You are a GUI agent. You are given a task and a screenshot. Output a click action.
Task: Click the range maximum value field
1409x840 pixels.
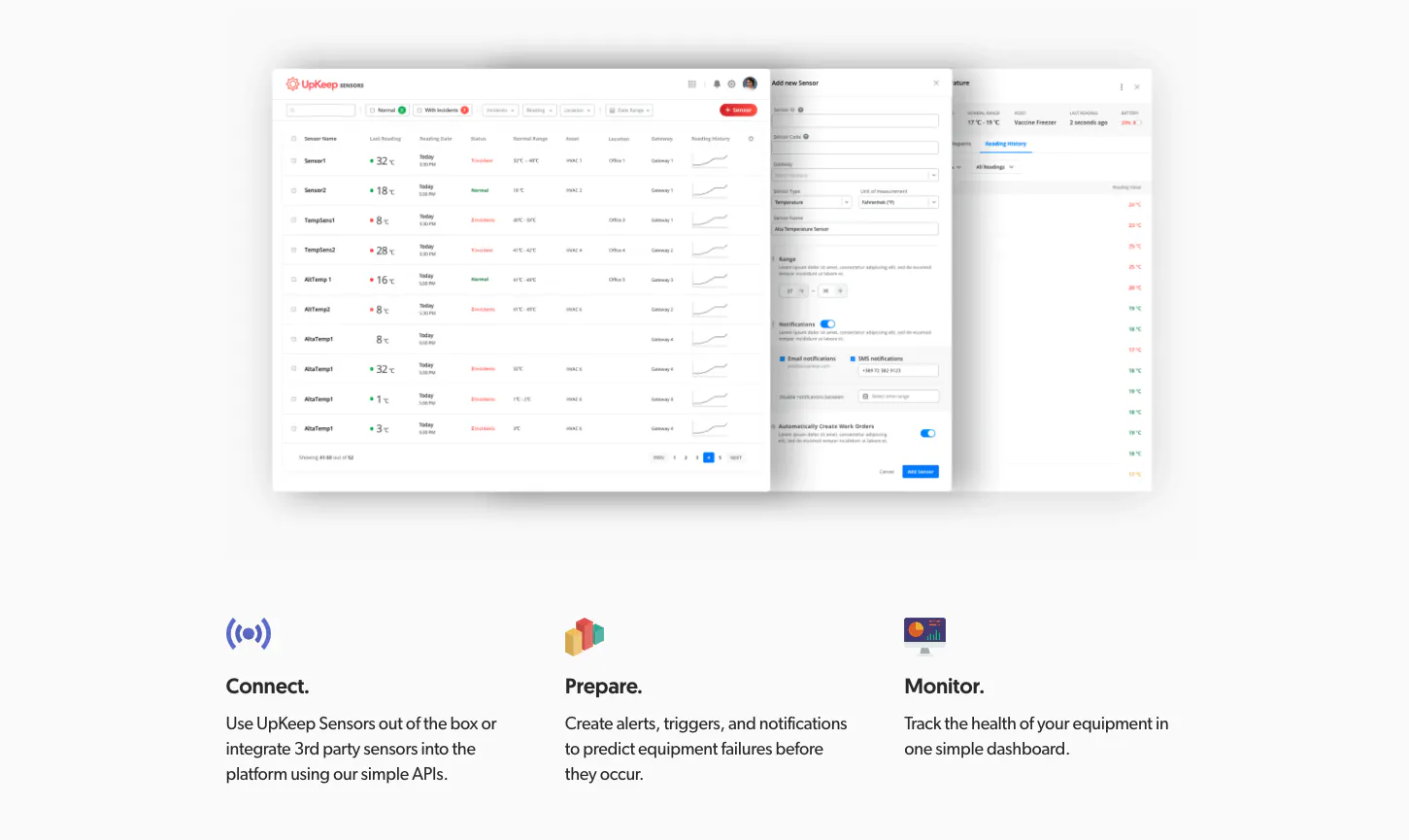[x=832, y=291]
